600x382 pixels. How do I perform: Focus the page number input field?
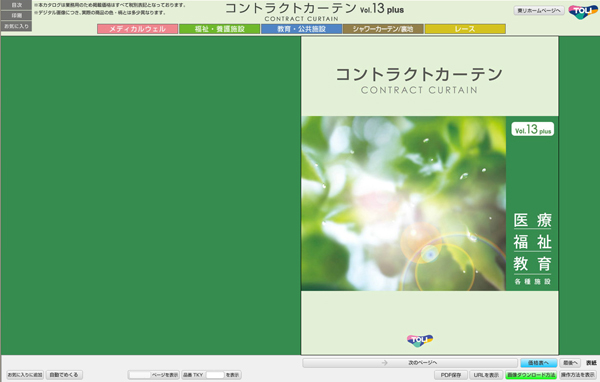(139, 375)
